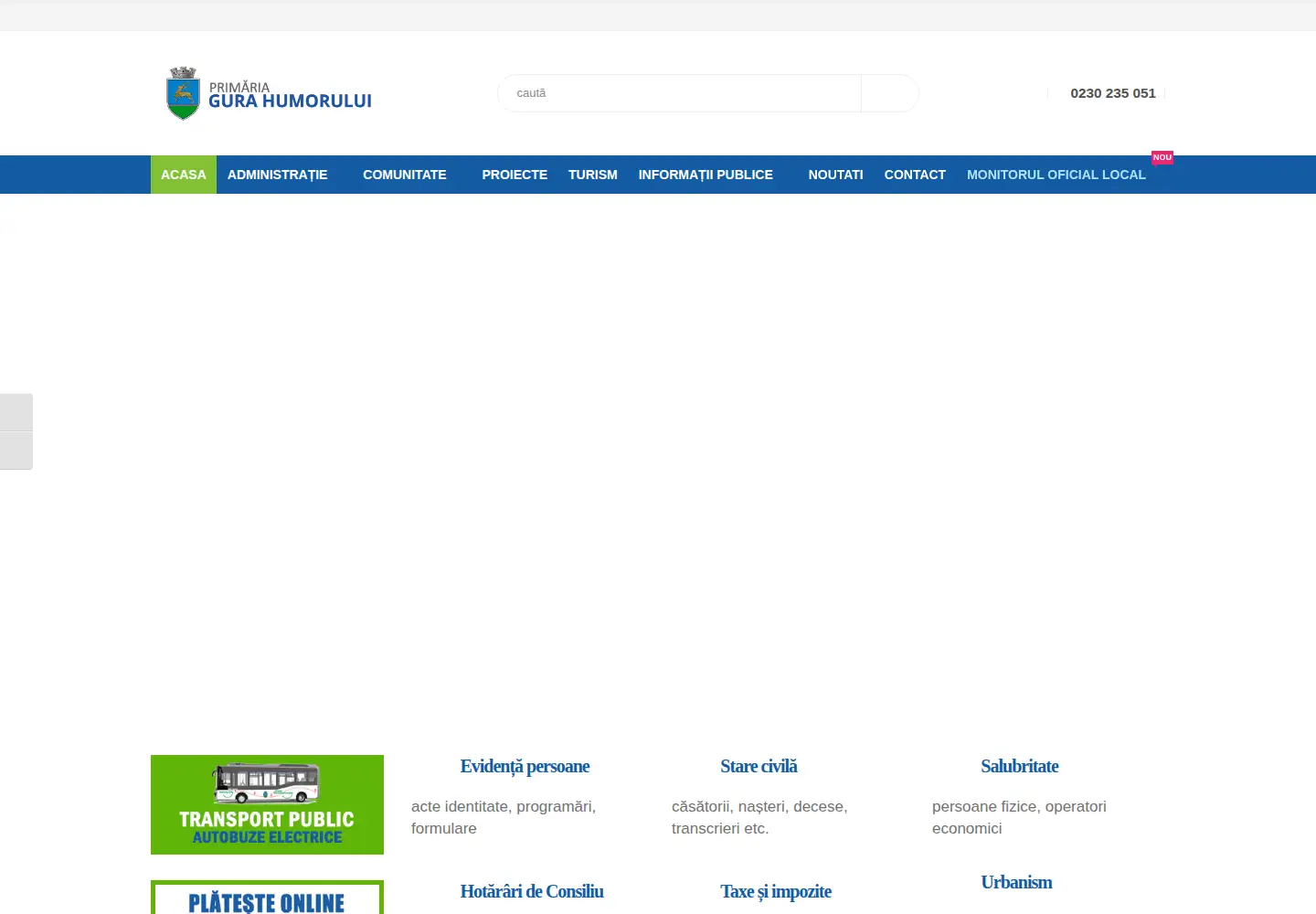
Task: Open MONITORUL OFICIAL LOCAL link
Action: pos(1056,175)
